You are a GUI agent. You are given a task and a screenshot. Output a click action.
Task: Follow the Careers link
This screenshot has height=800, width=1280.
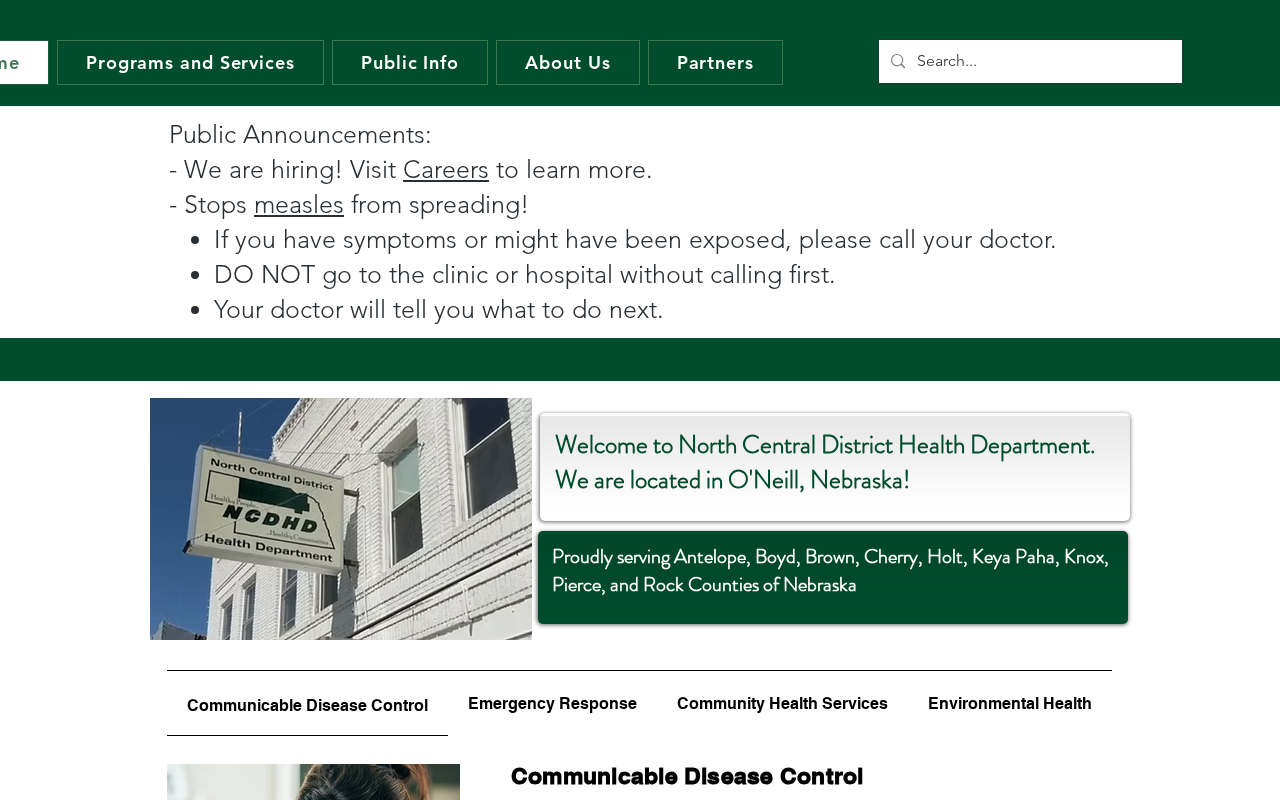tap(446, 170)
